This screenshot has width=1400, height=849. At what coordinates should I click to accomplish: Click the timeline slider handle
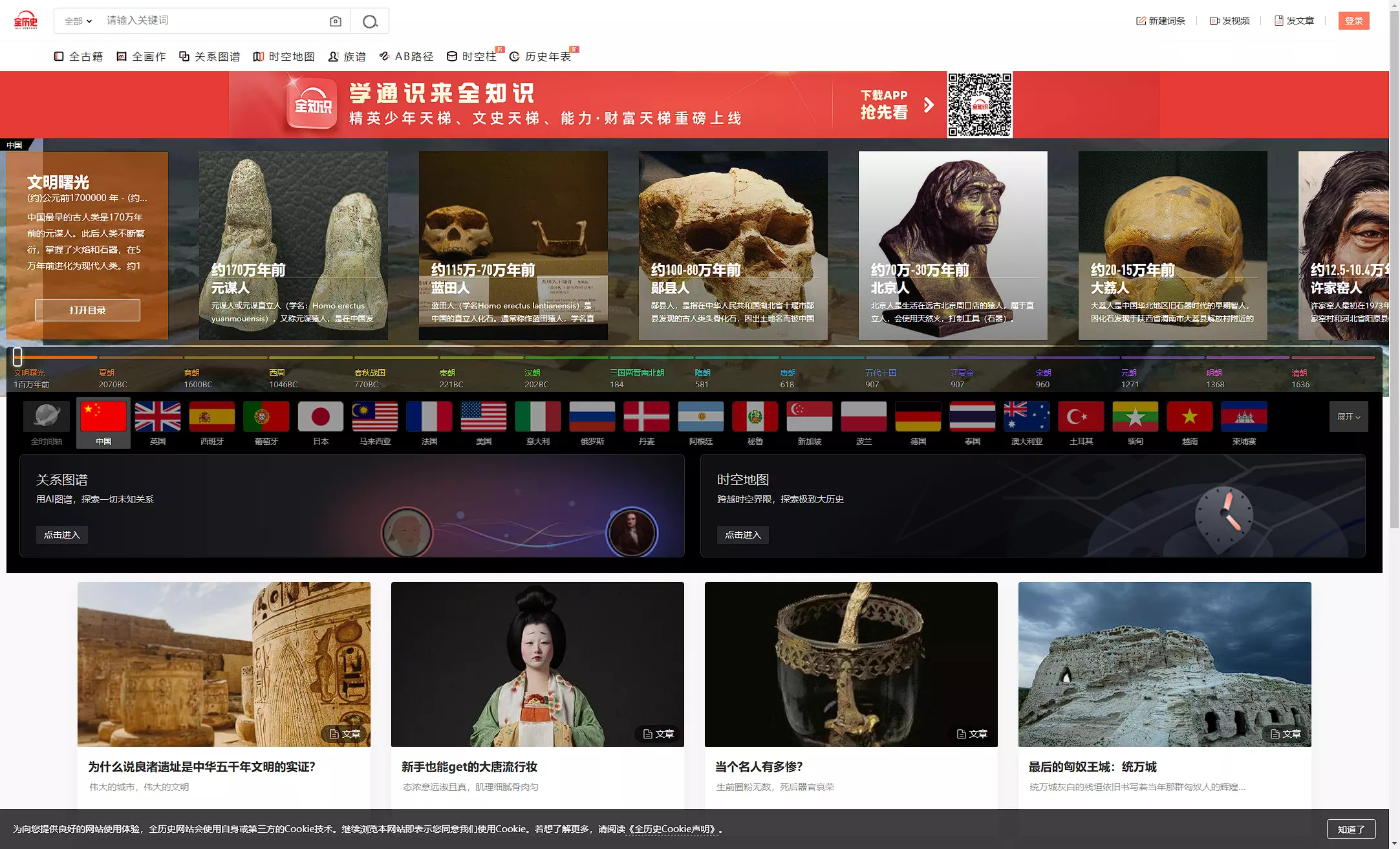(x=17, y=356)
